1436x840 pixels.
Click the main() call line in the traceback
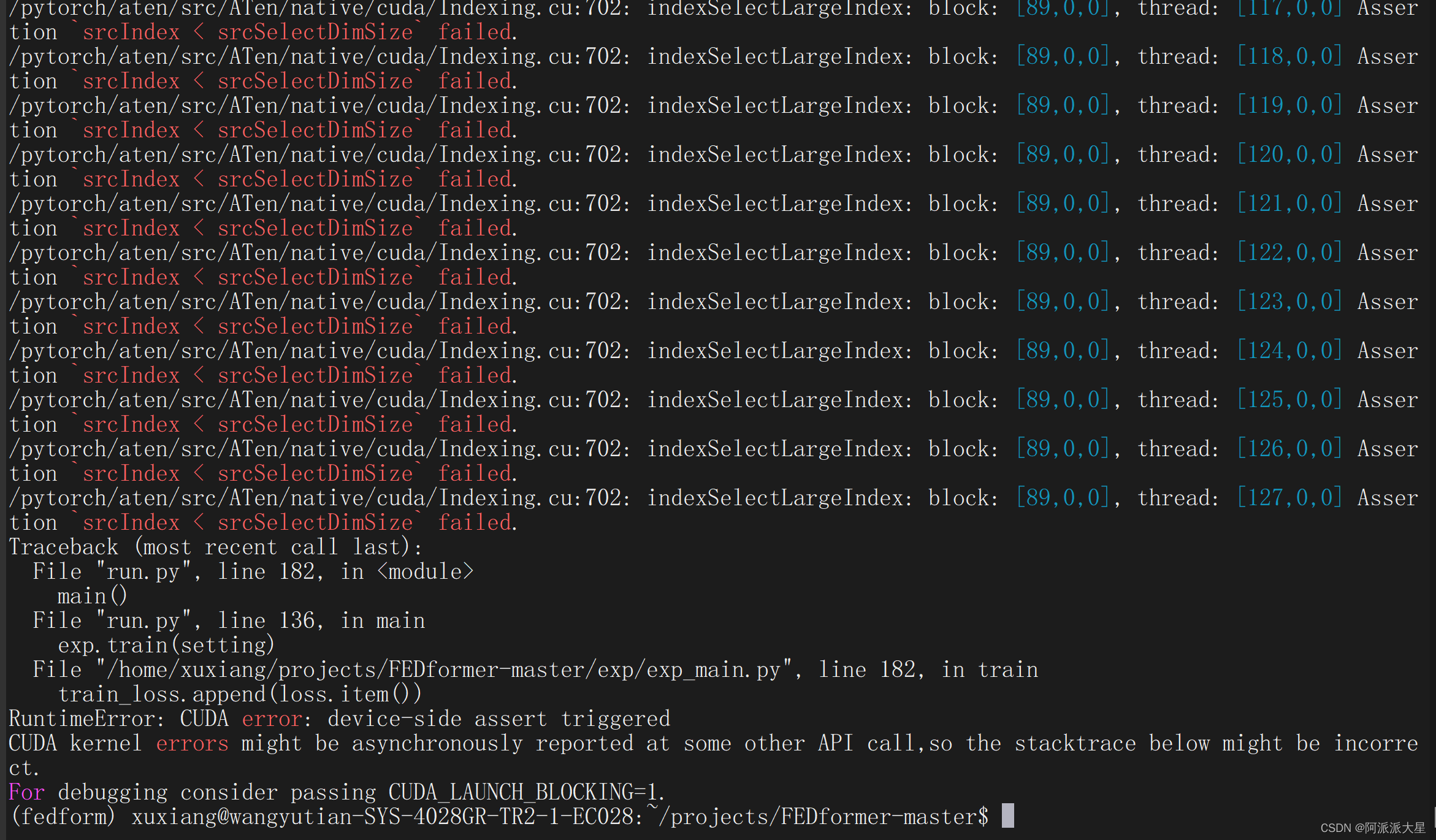pyautogui.click(x=92, y=596)
